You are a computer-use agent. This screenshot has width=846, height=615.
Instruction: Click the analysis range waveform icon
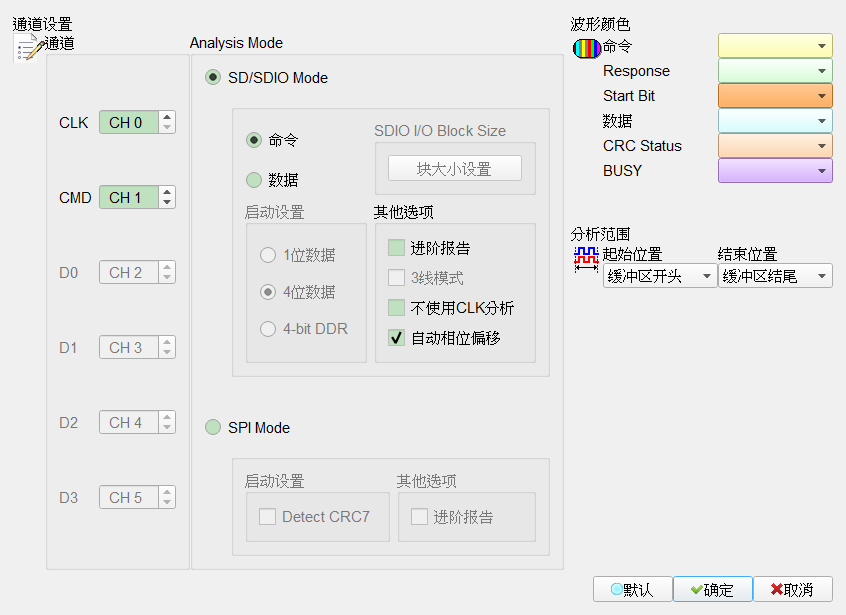pos(586,259)
